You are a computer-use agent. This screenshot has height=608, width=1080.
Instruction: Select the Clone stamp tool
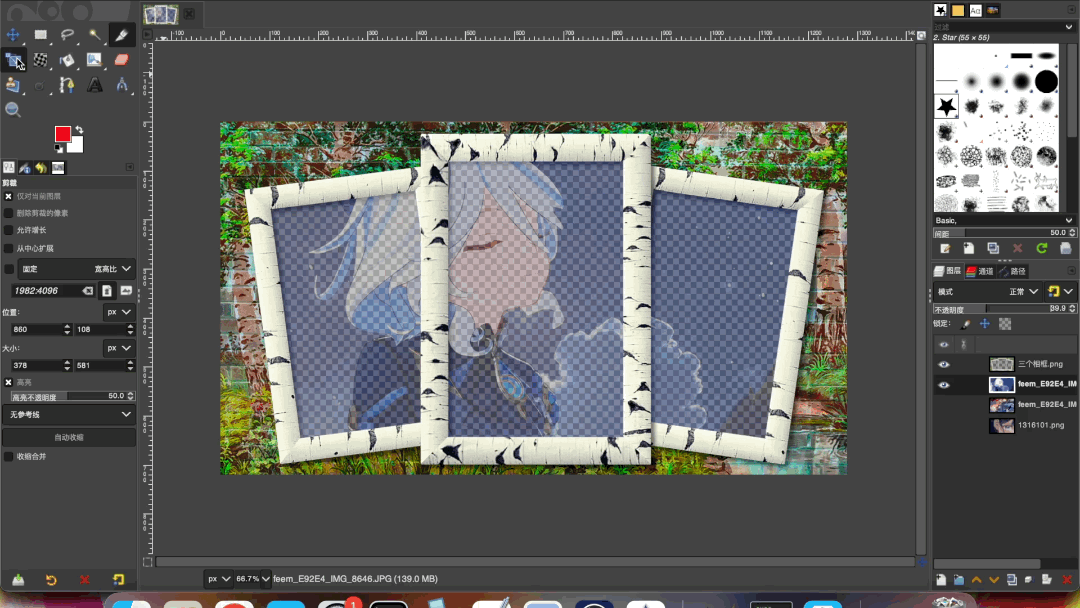tap(13, 85)
